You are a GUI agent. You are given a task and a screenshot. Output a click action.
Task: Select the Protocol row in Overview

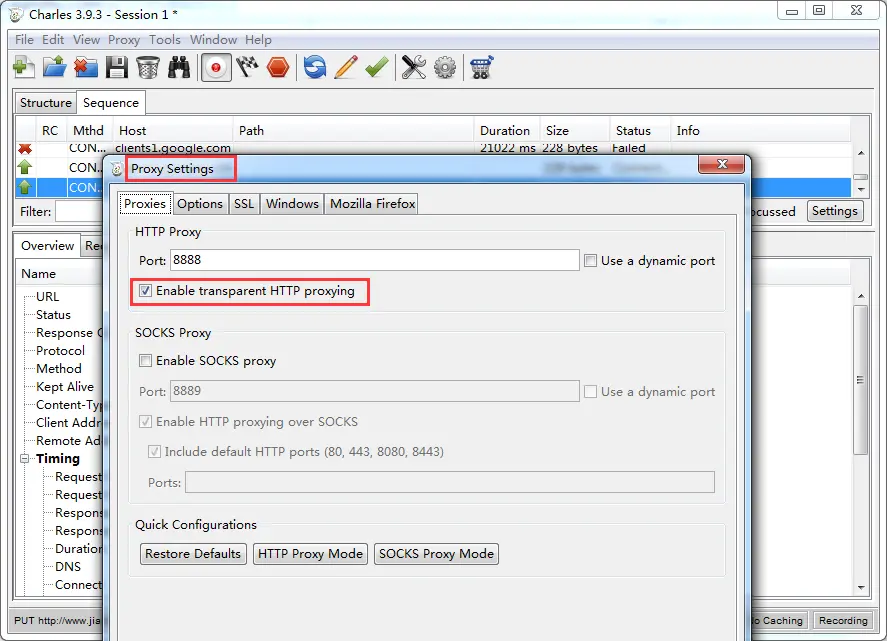[61, 351]
